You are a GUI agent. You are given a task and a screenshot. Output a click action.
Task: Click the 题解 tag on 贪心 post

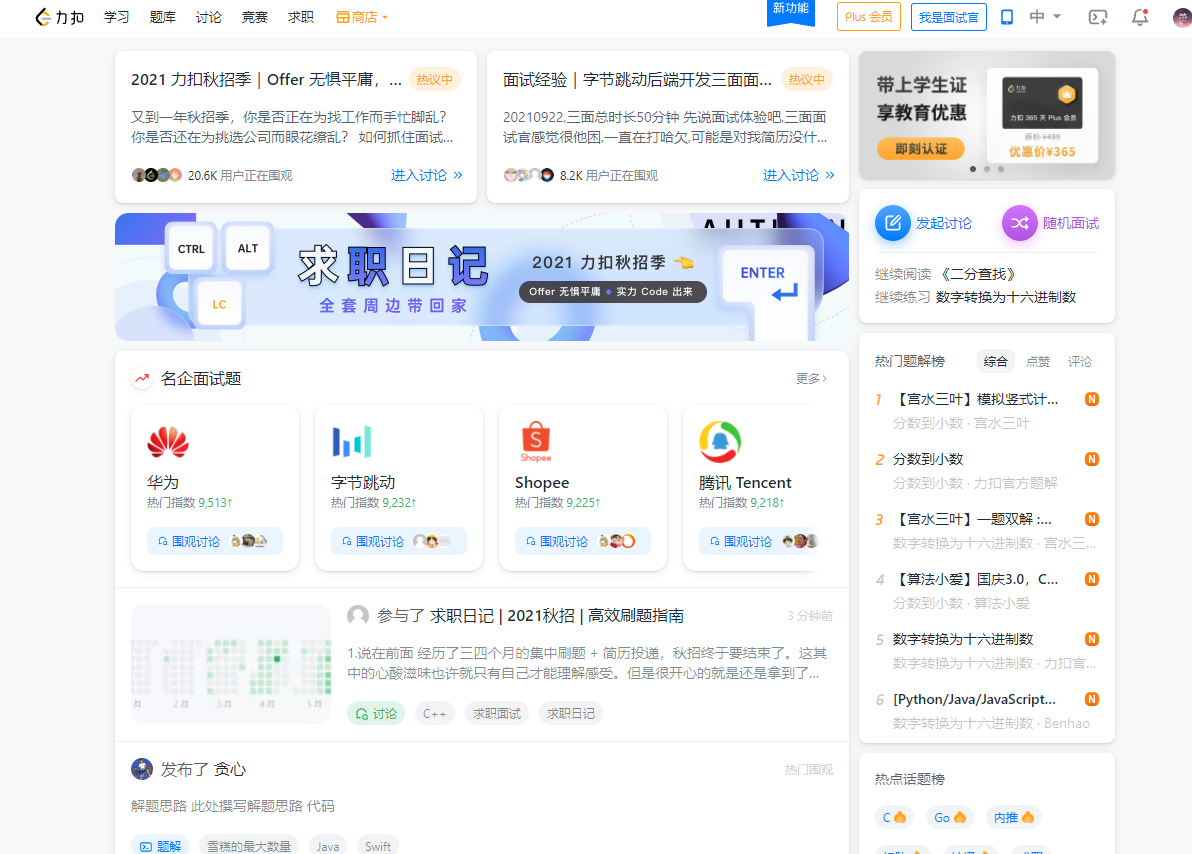click(x=160, y=846)
